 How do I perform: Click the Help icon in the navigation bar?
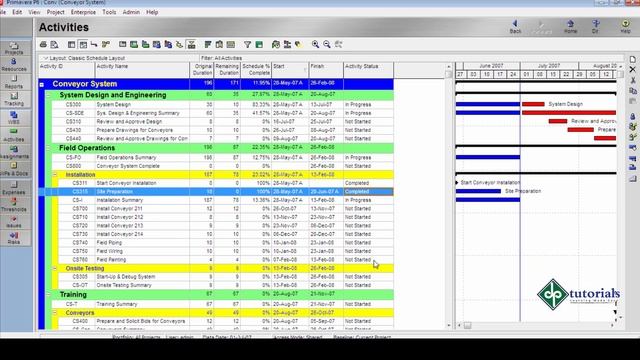625,27
